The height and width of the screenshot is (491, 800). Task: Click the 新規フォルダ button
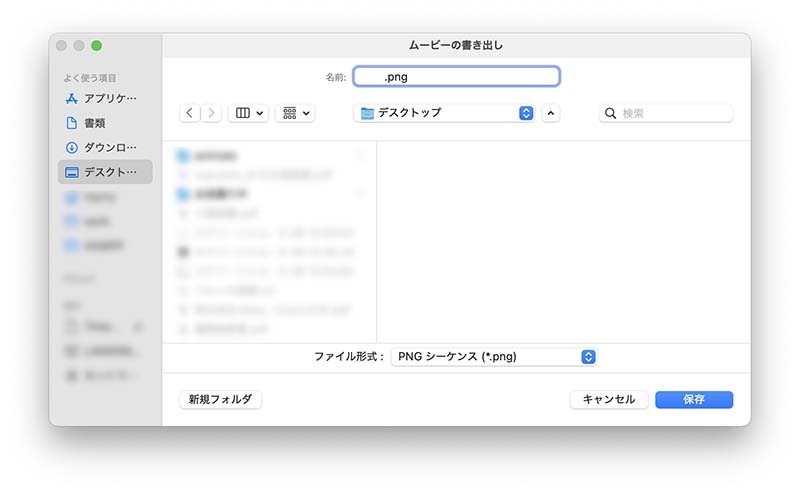click(x=221, y=400)
